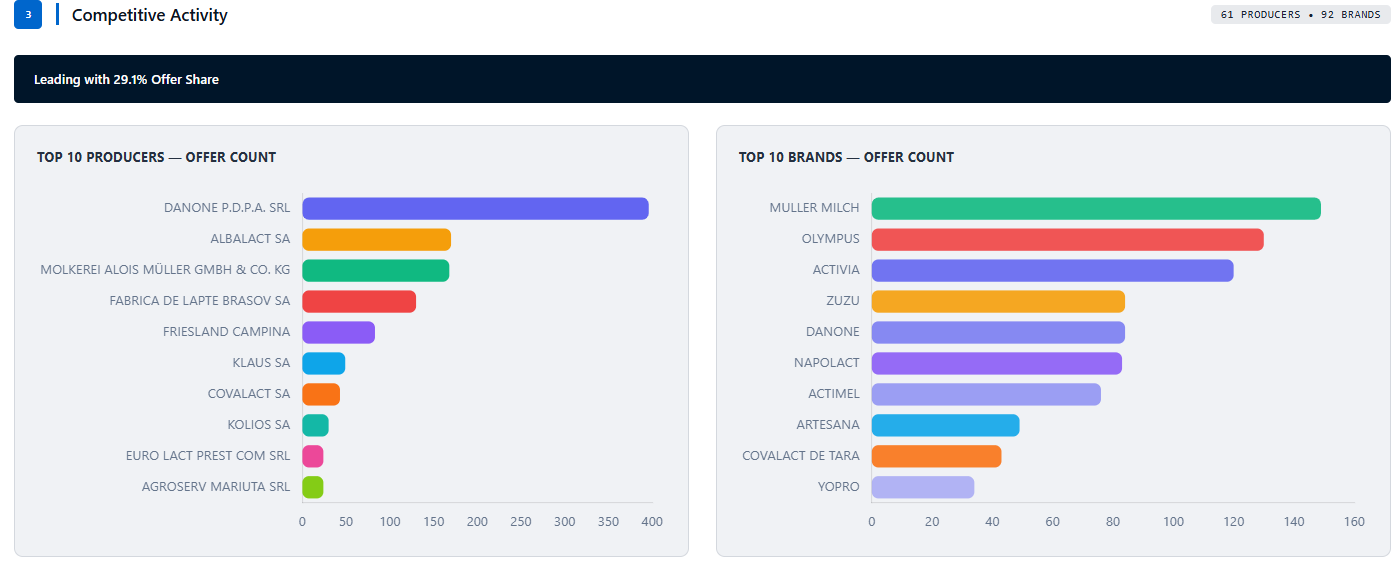
Task: Click the 61 Producers 92 Brands badge
Action: (1301, 15)
